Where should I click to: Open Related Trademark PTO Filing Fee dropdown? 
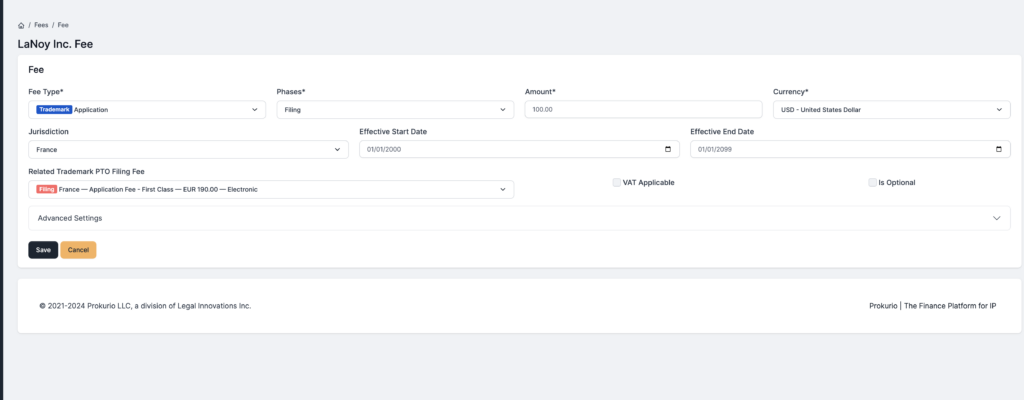click(271, 190)
